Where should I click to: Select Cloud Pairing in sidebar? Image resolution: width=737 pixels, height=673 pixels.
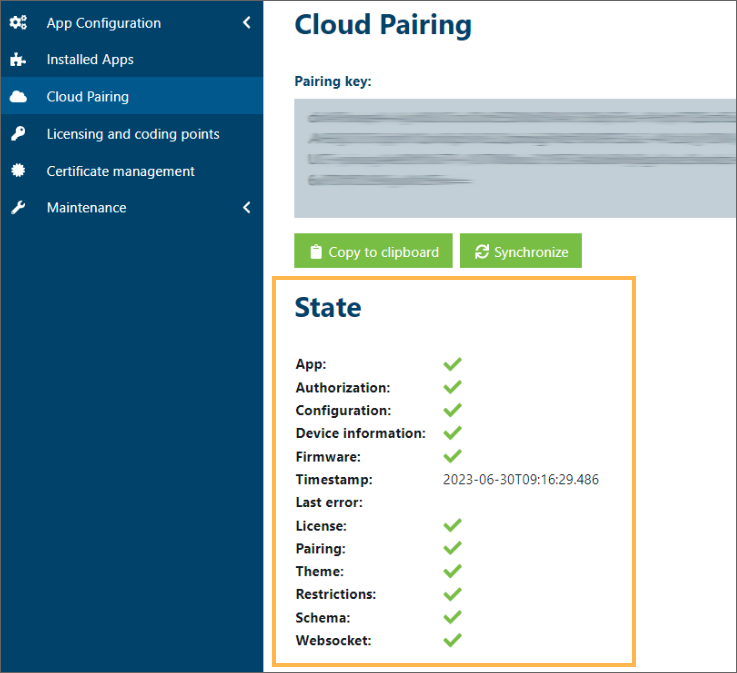pos(132,96)
